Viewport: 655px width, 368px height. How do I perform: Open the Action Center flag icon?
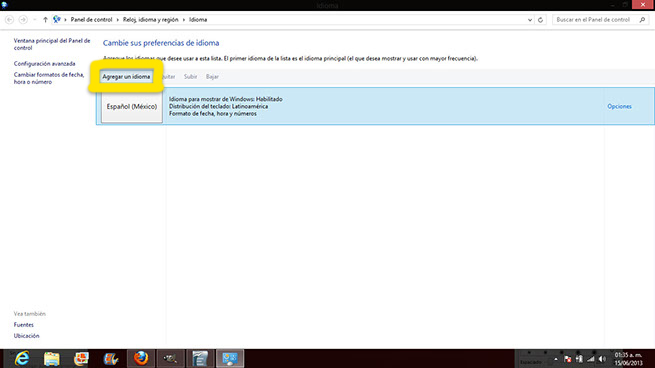pyautogui.click(x=567, y=359)
